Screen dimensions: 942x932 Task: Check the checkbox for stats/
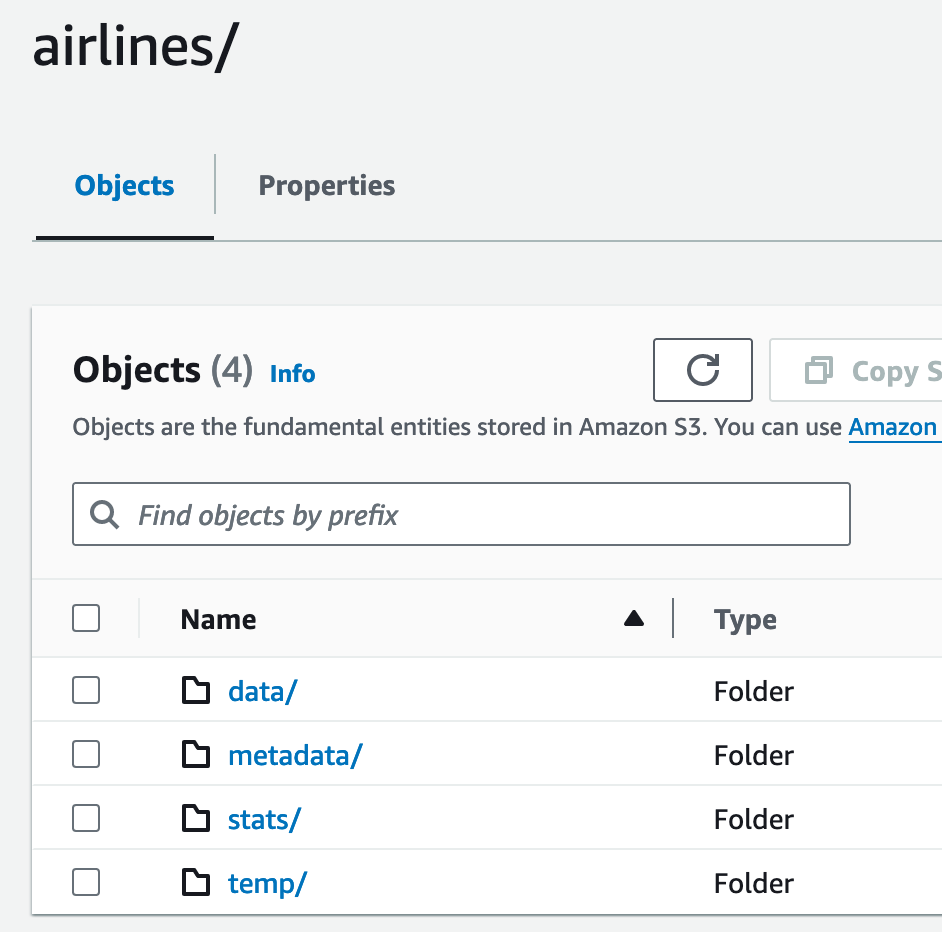(x=85, y=818)
